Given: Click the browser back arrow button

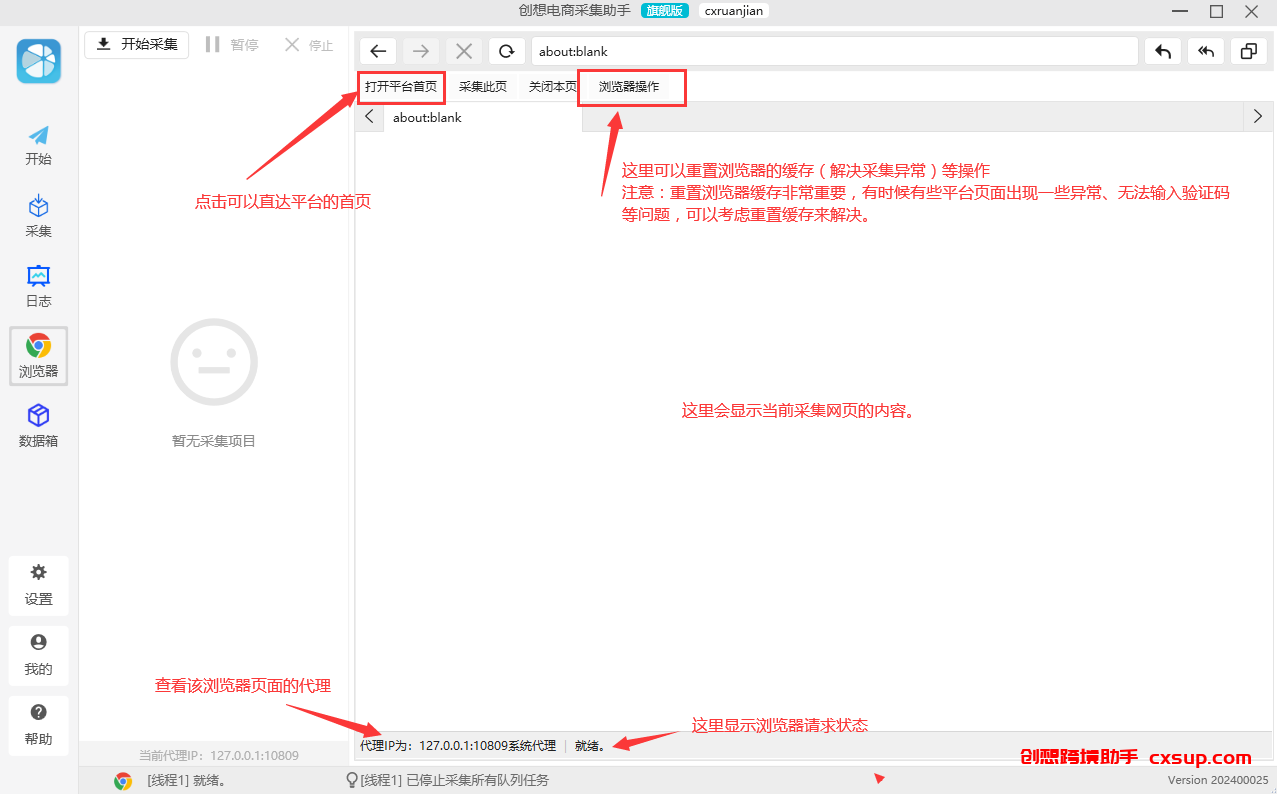Looking at the screenshot, I should [x=378, y=51].
